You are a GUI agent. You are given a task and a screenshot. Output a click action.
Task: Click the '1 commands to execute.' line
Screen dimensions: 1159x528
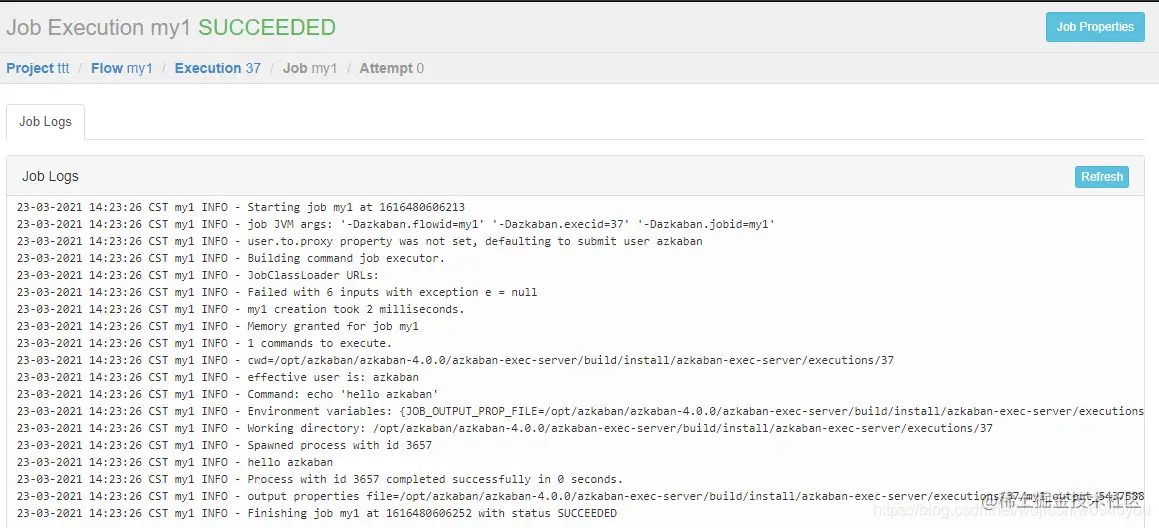pos(205,343)
